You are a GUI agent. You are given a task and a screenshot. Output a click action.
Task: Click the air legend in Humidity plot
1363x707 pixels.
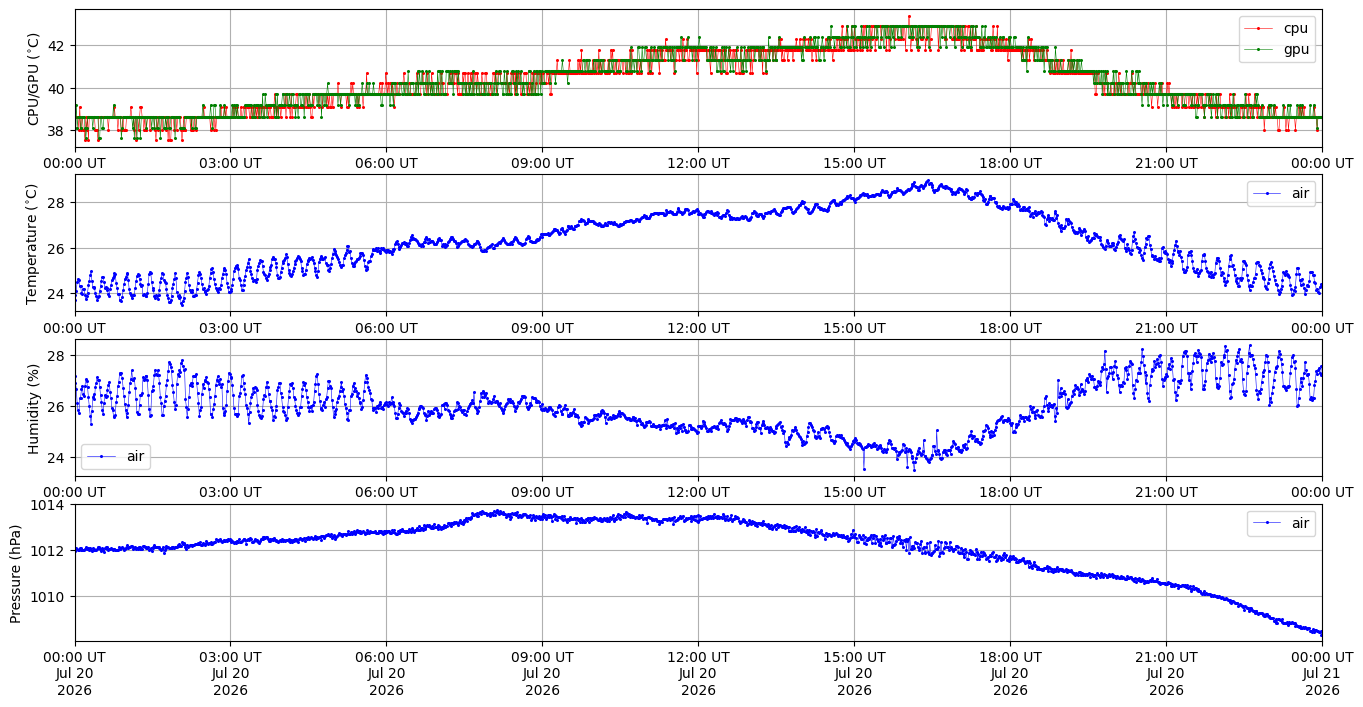point(116,457)
